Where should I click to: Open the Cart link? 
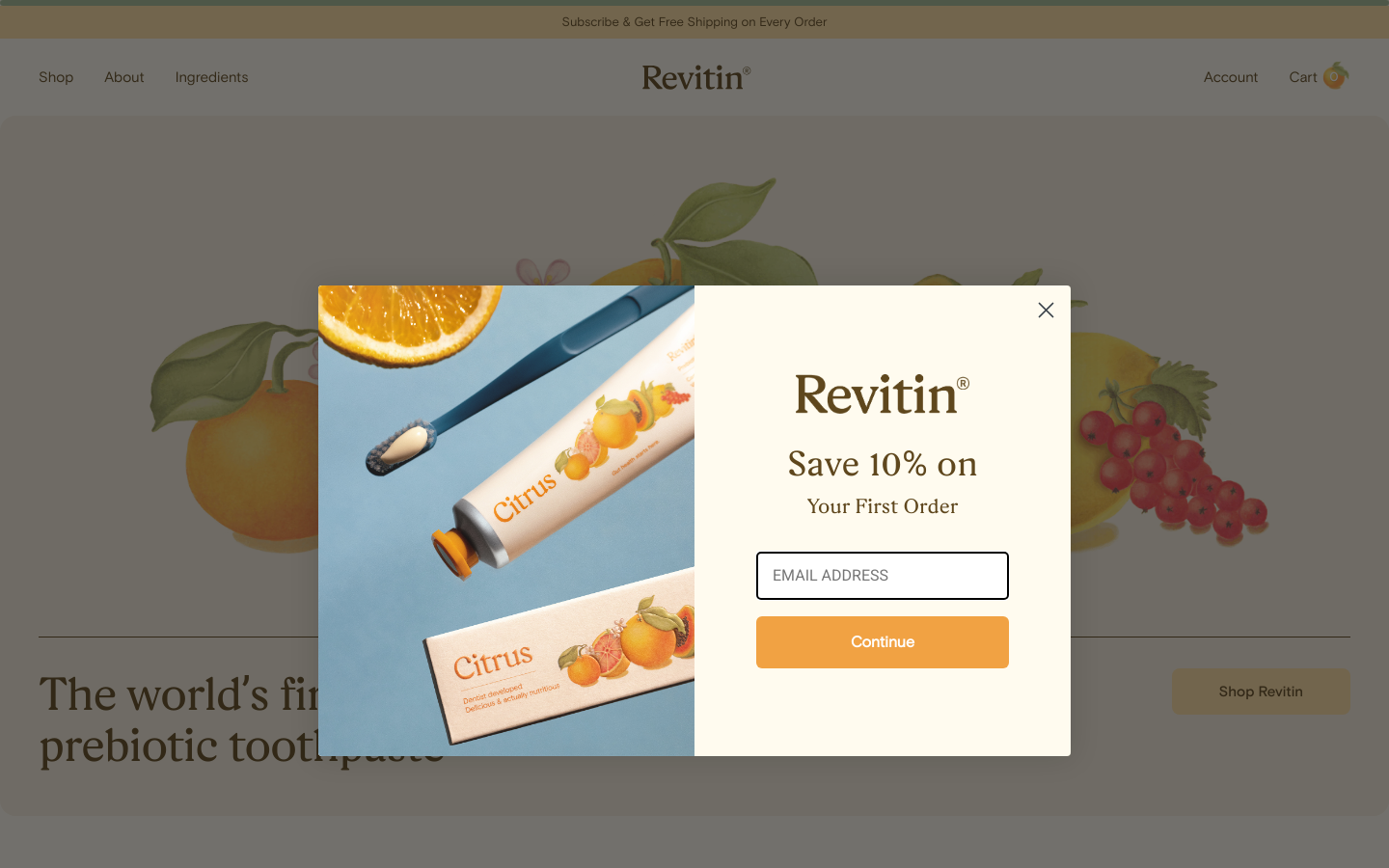(1302, 77)
